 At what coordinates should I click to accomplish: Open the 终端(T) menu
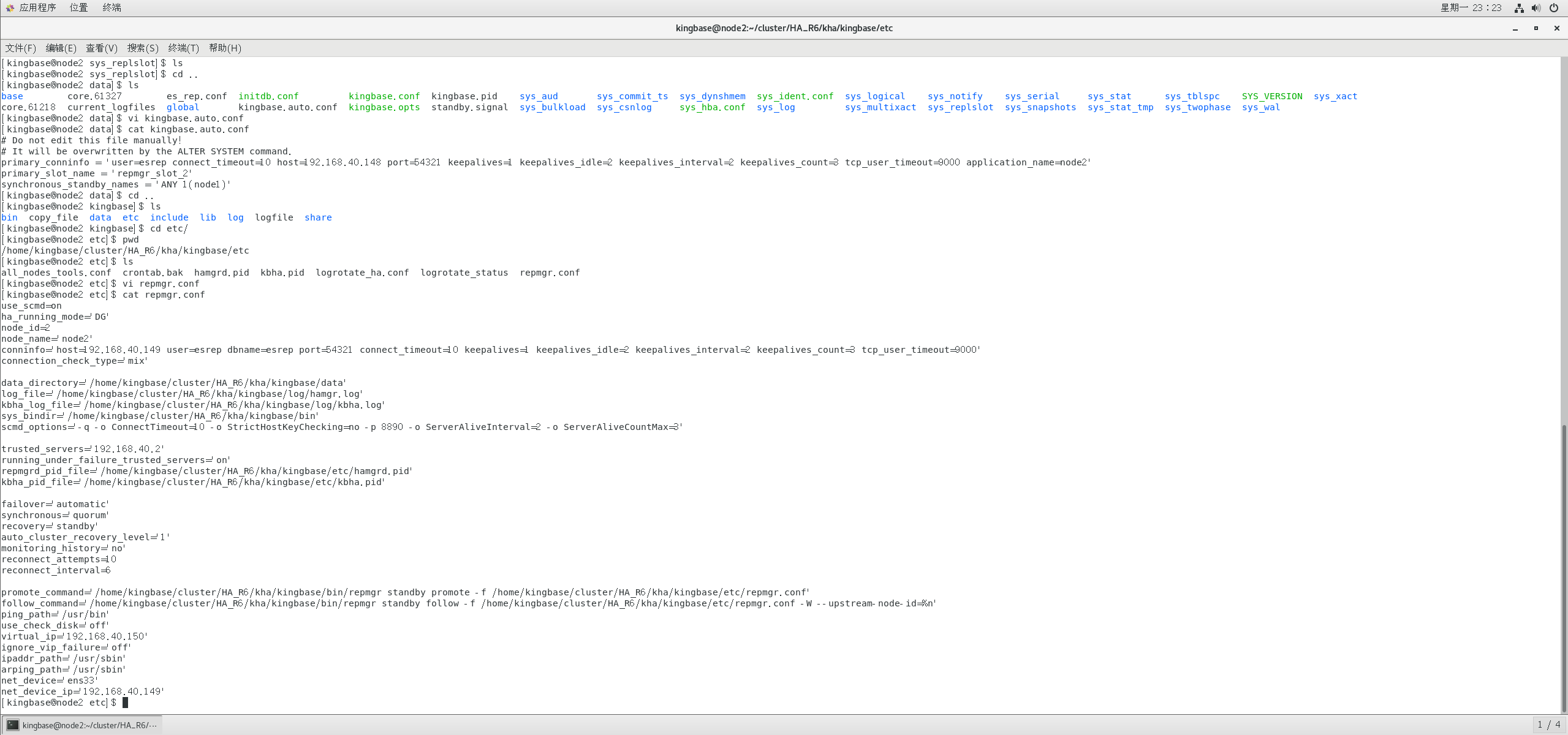pyautogui.click(x=184, y=48)
